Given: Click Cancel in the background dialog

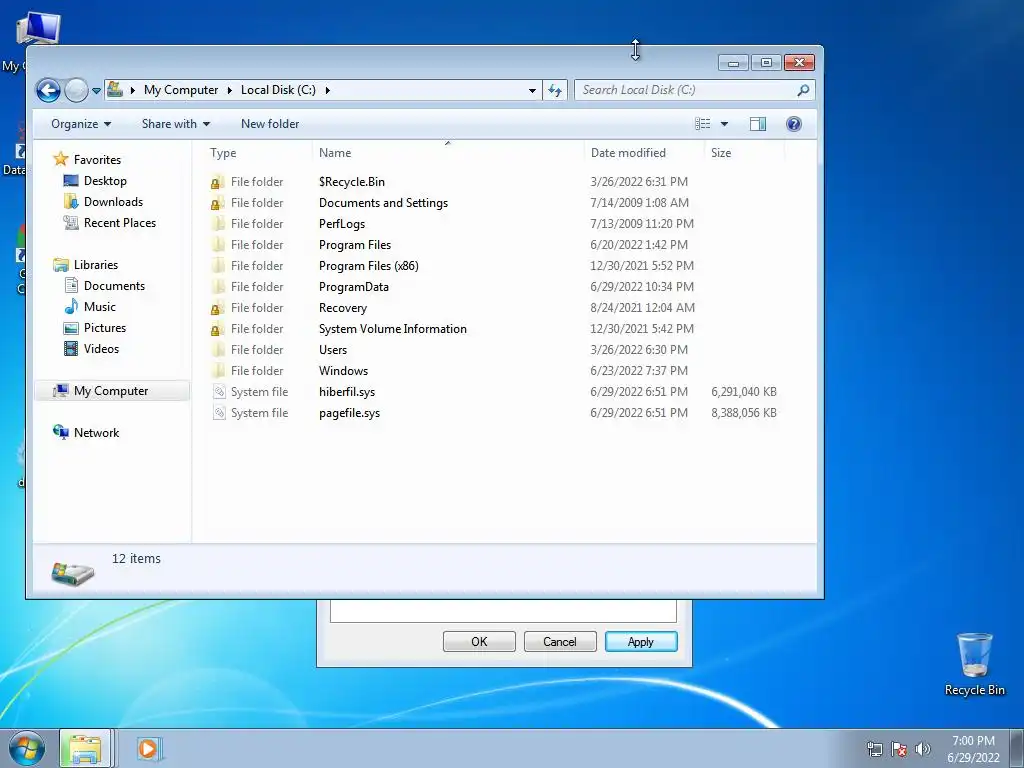Looking at the screenshot, I should [560, 641].
